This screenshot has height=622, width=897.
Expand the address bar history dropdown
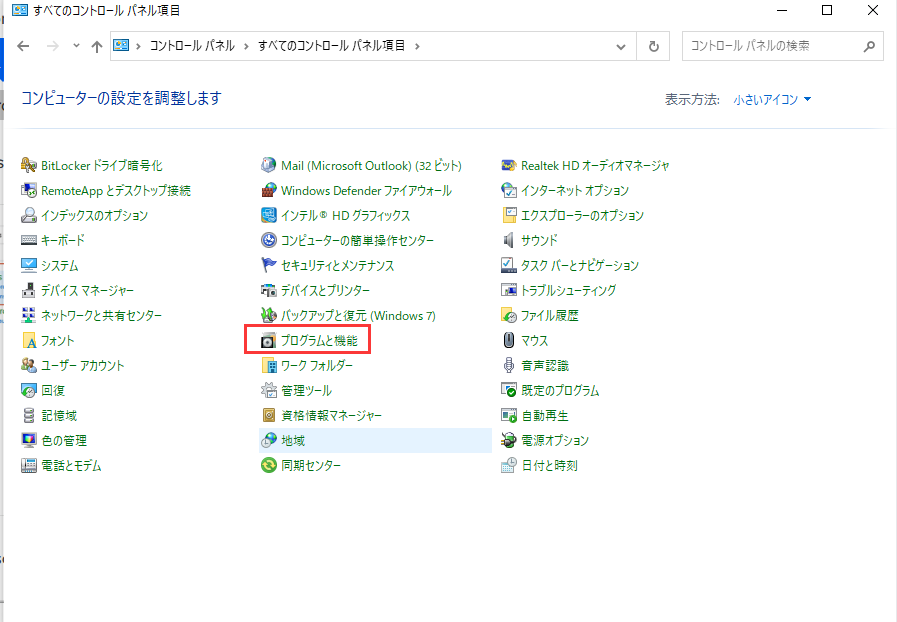point(622,46)
